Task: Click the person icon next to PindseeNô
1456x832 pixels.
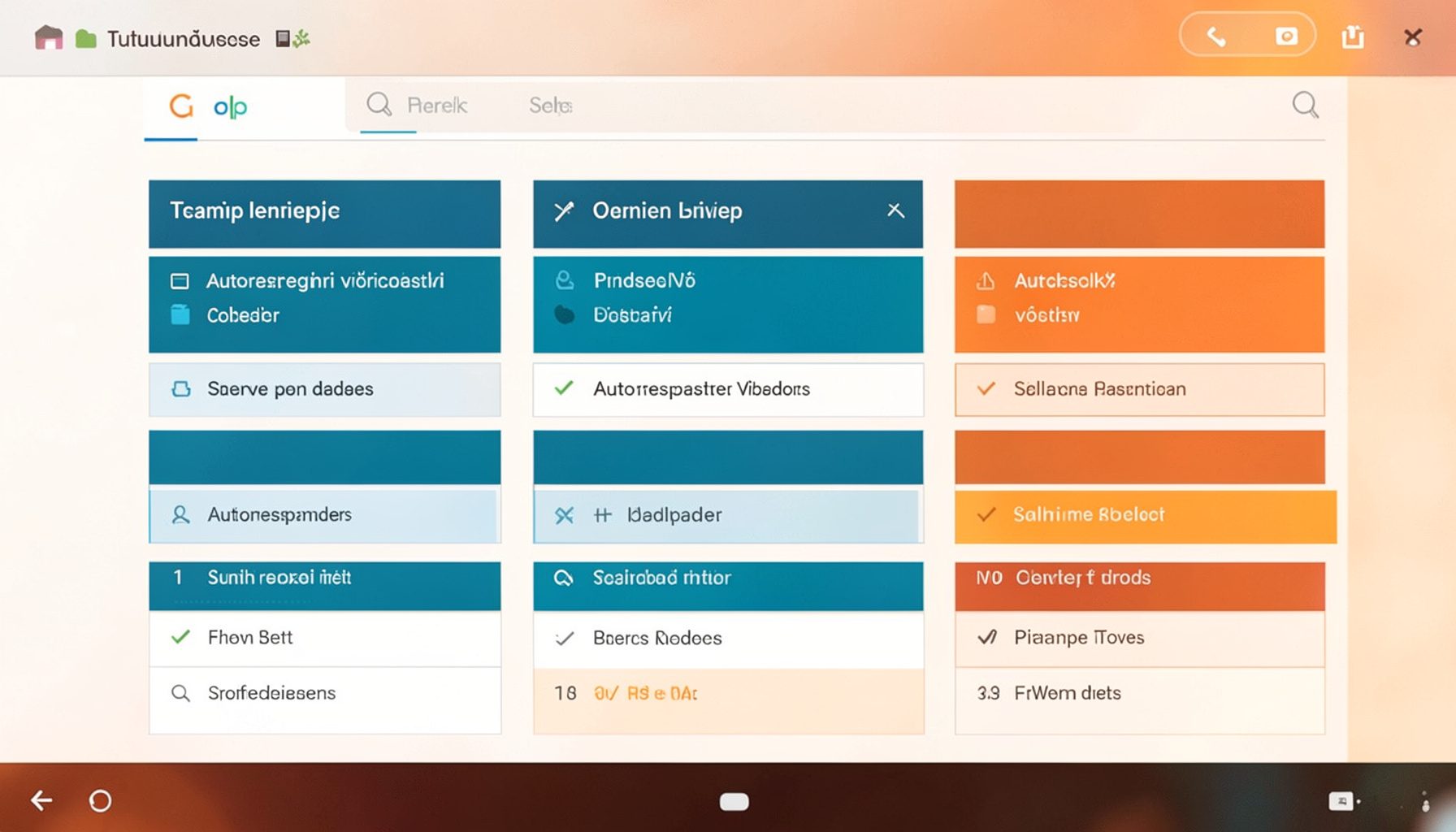Action: (x=565, y=280)
